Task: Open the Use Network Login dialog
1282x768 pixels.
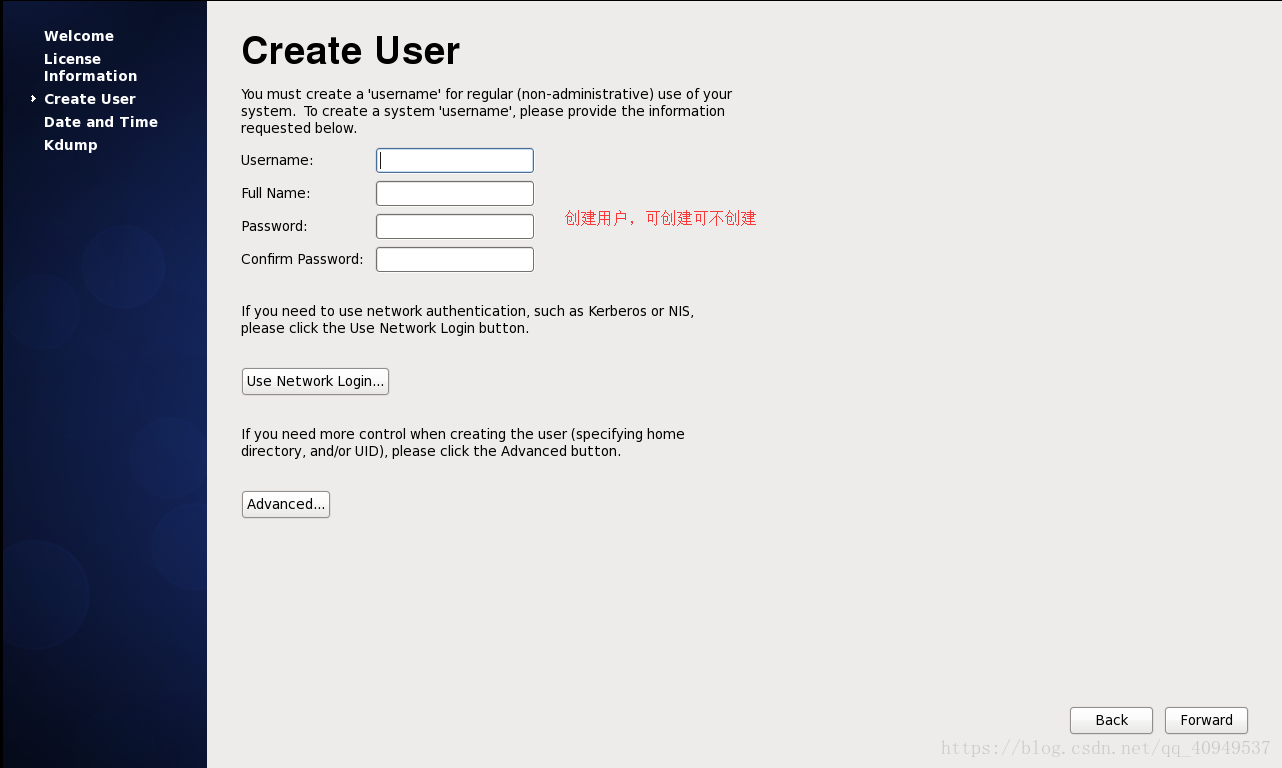Action: 315,381
